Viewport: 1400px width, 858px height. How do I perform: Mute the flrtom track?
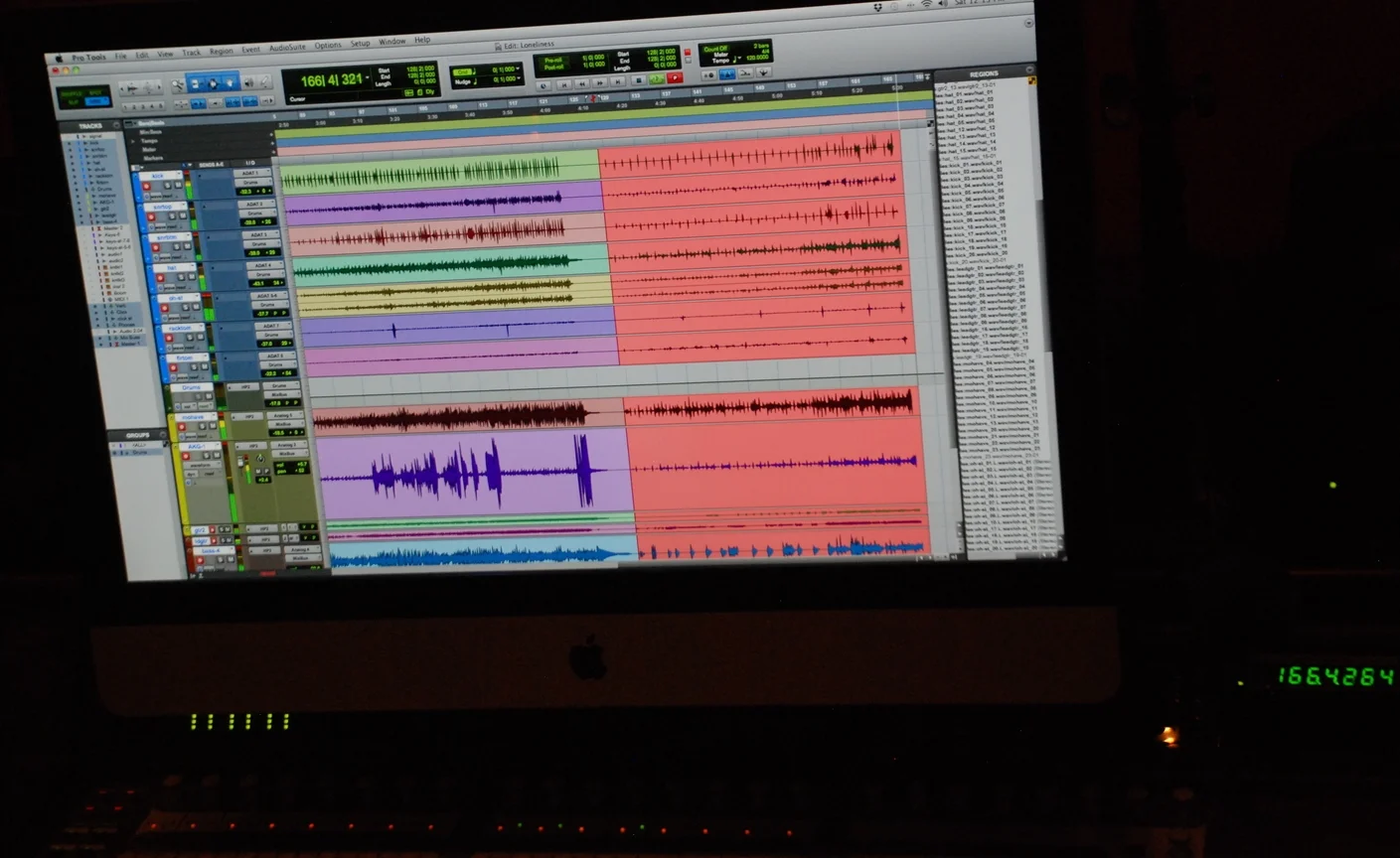click(205, 366)
